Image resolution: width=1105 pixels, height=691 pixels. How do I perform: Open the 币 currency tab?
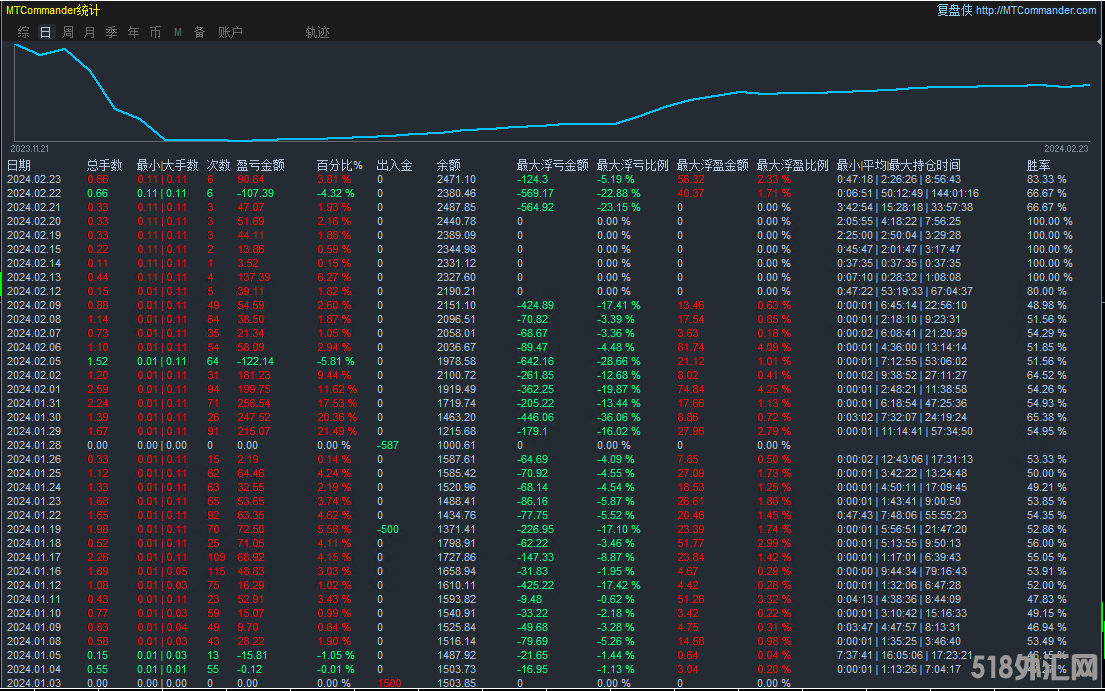(155, 32)
